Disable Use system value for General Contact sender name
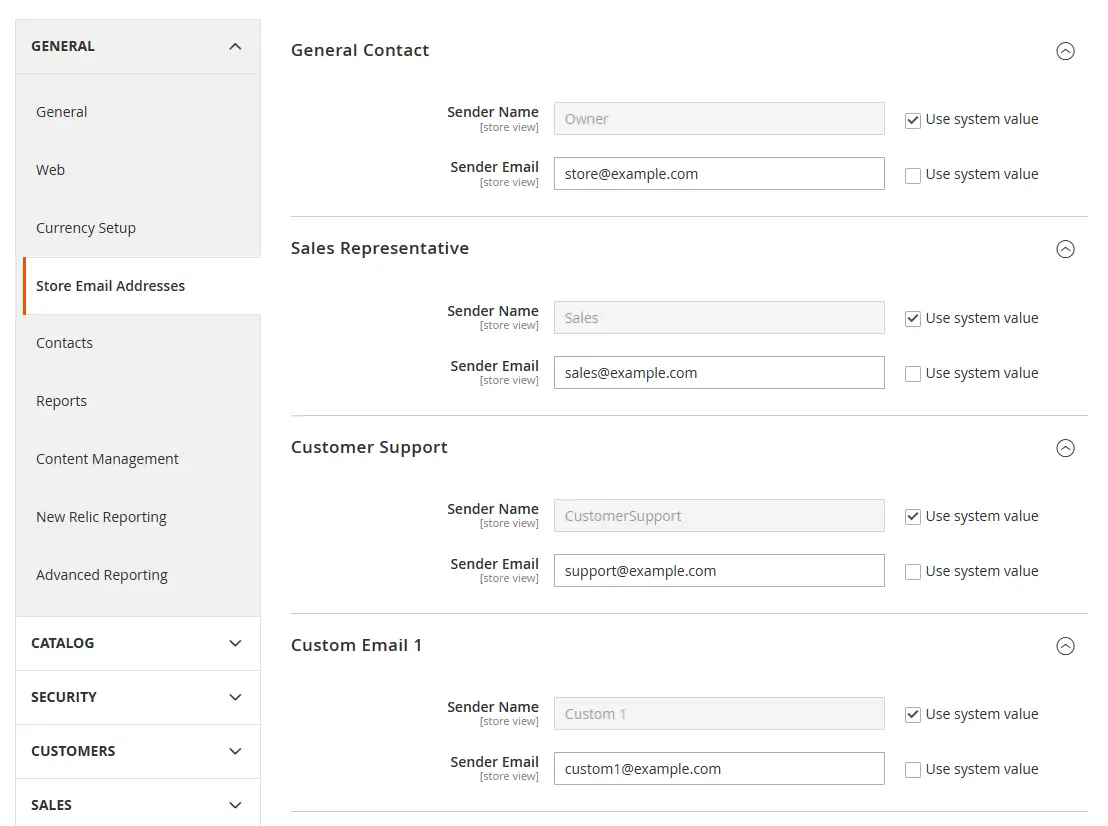 912,119
